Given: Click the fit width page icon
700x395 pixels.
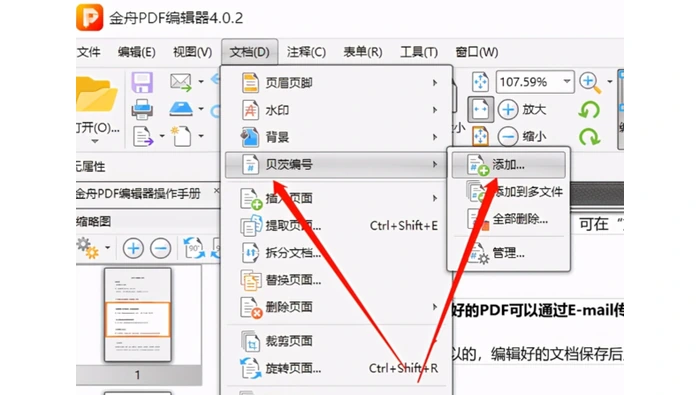Looking at the screenshot, I should (x=480, y=109).
